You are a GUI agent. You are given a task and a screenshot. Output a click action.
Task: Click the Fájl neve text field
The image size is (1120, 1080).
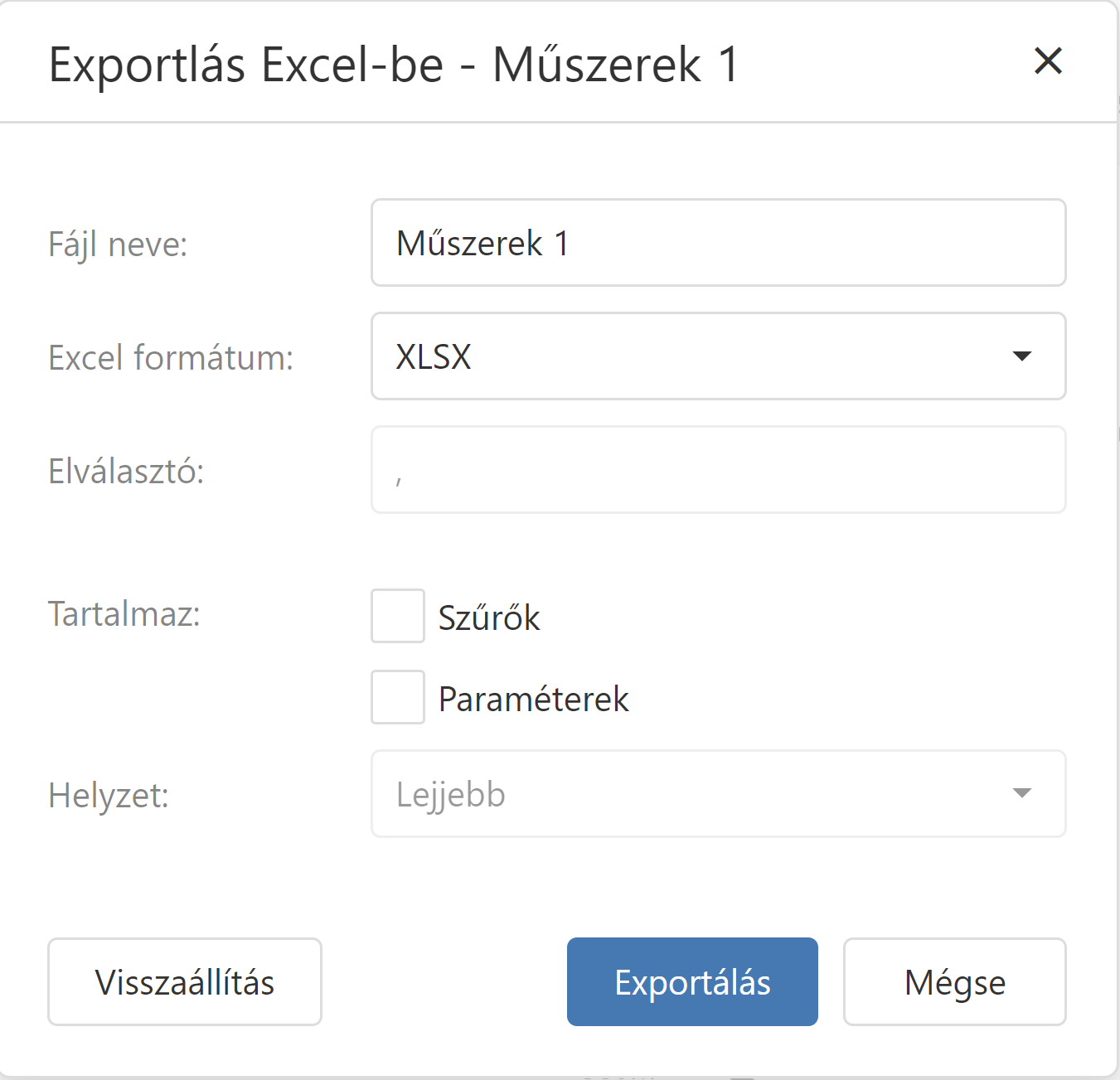coord(718,243)
